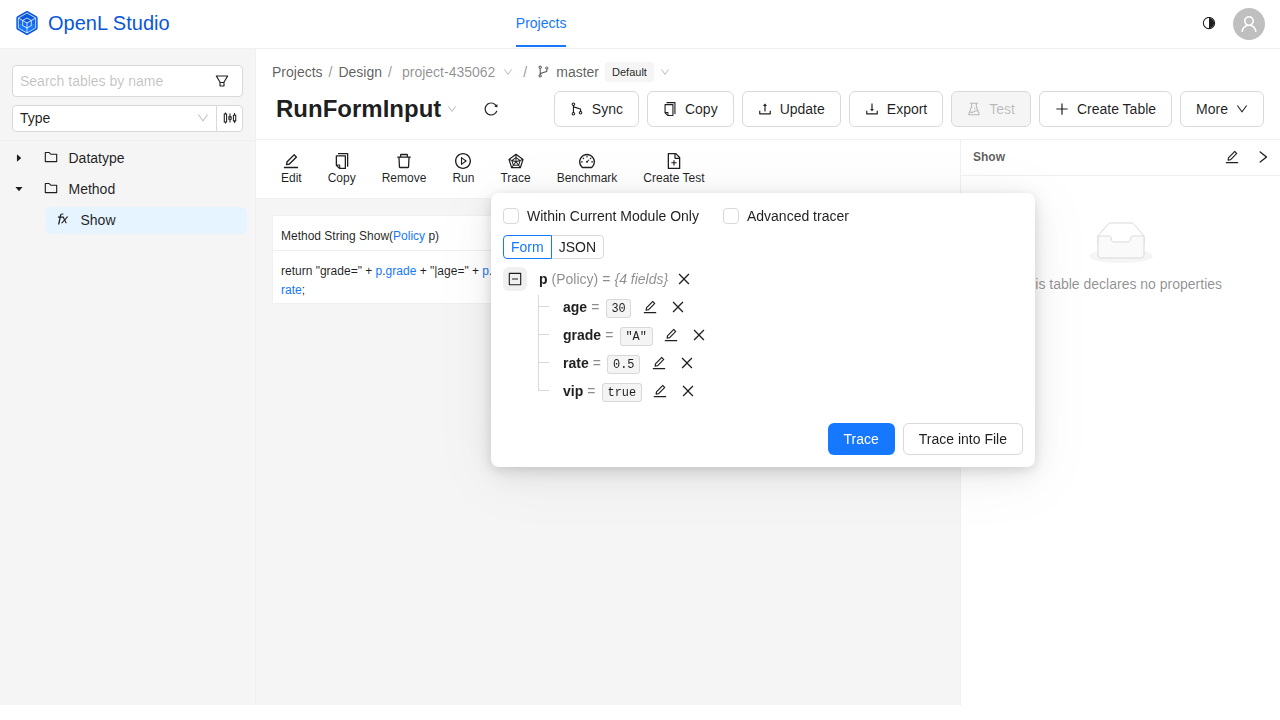Viewport: 1280px width, 720px height.
Task: Click the Default branch tag
Action: 630,72
